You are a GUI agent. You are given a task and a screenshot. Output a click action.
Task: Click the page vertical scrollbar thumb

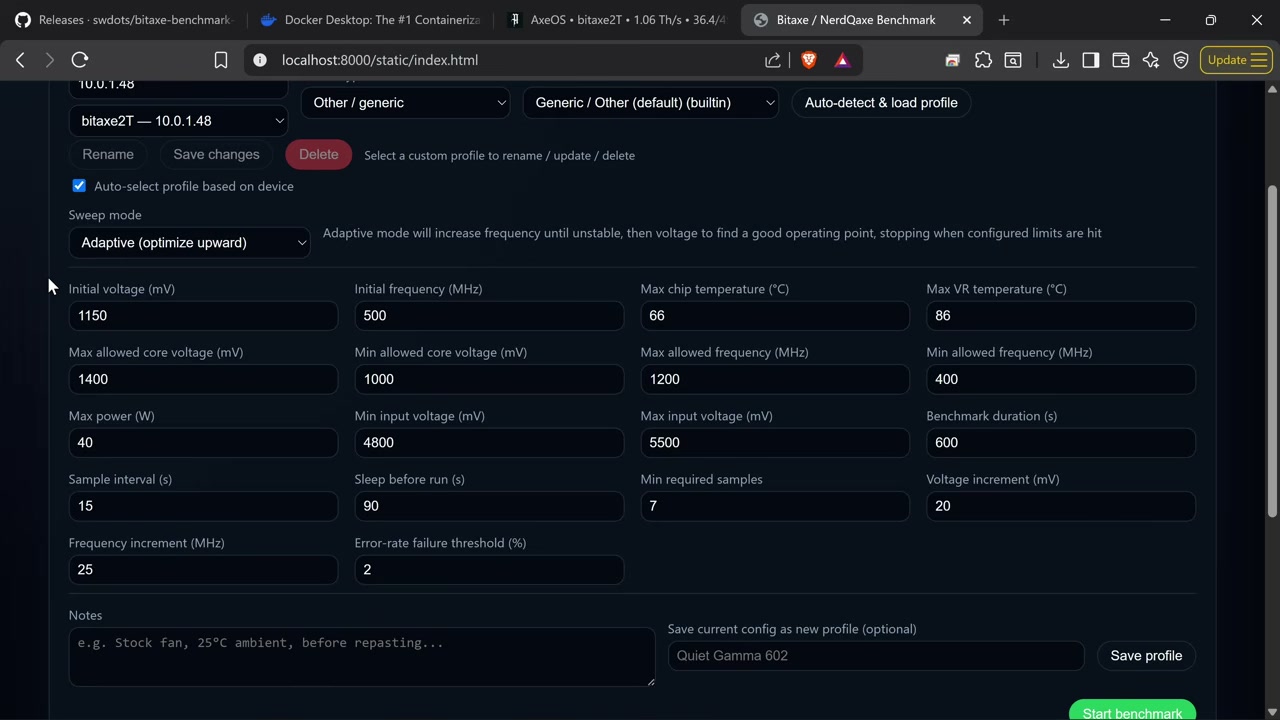coord(1272,350)
